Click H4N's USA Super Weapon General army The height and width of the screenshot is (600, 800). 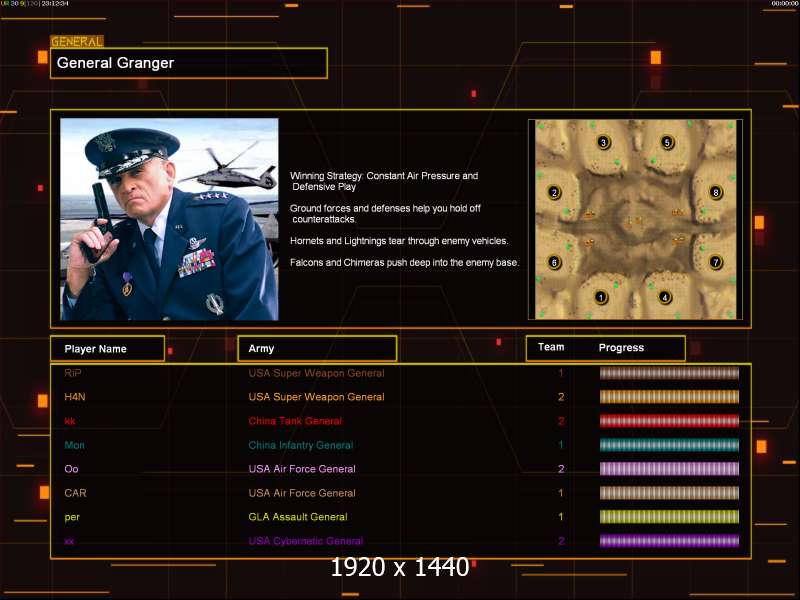pyautogui.click(x=316, y=397)
